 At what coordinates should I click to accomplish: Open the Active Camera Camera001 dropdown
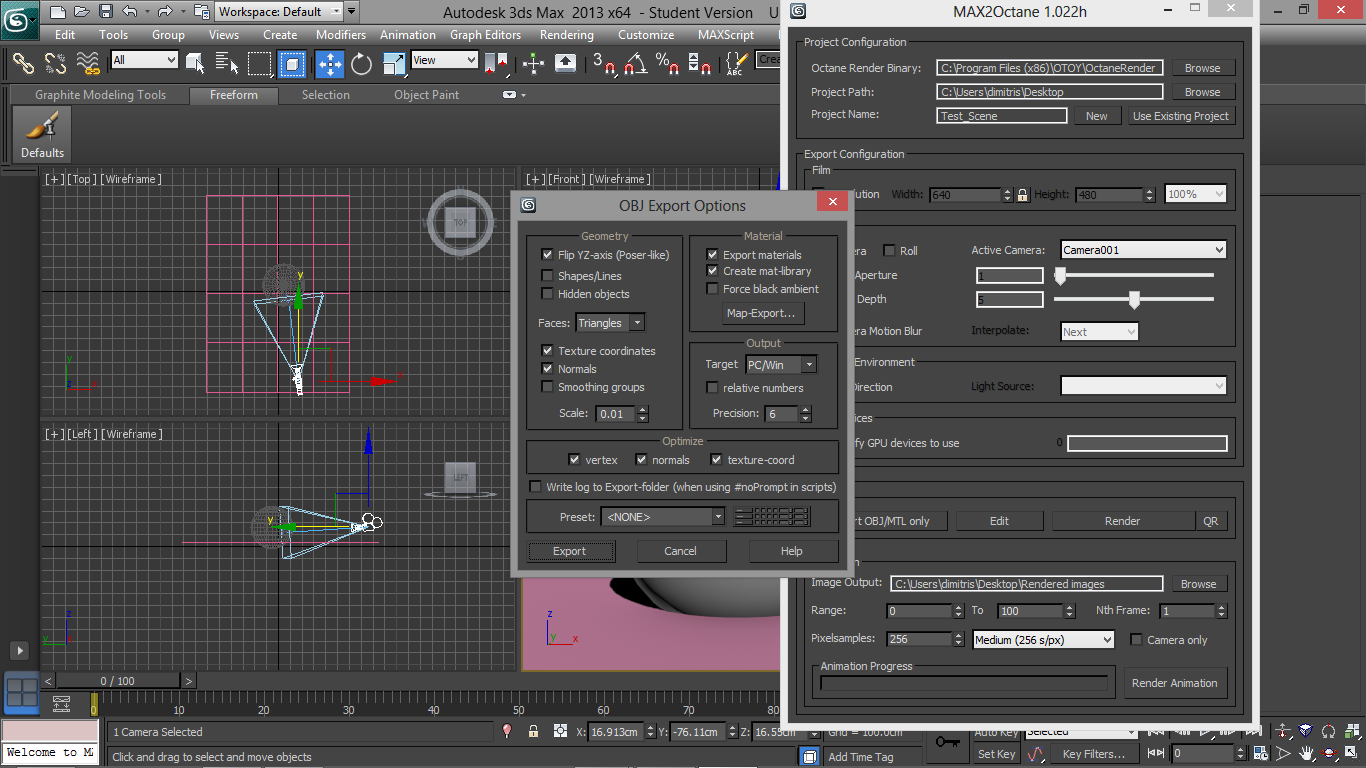click(x=1143, y=250)
